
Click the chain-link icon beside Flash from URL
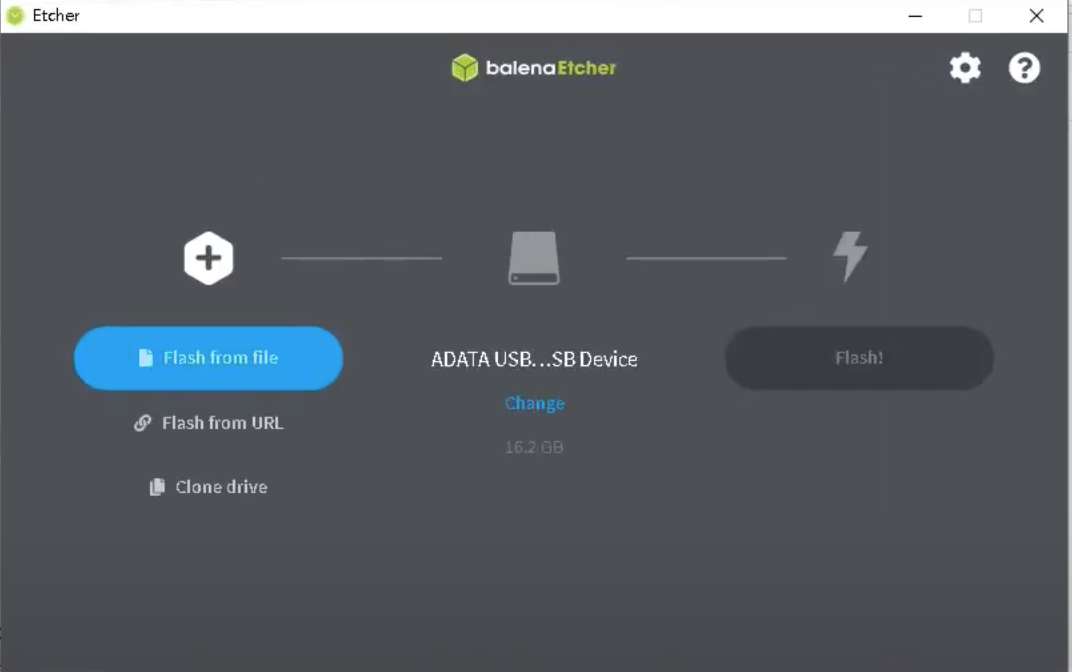tap(142, 423)
